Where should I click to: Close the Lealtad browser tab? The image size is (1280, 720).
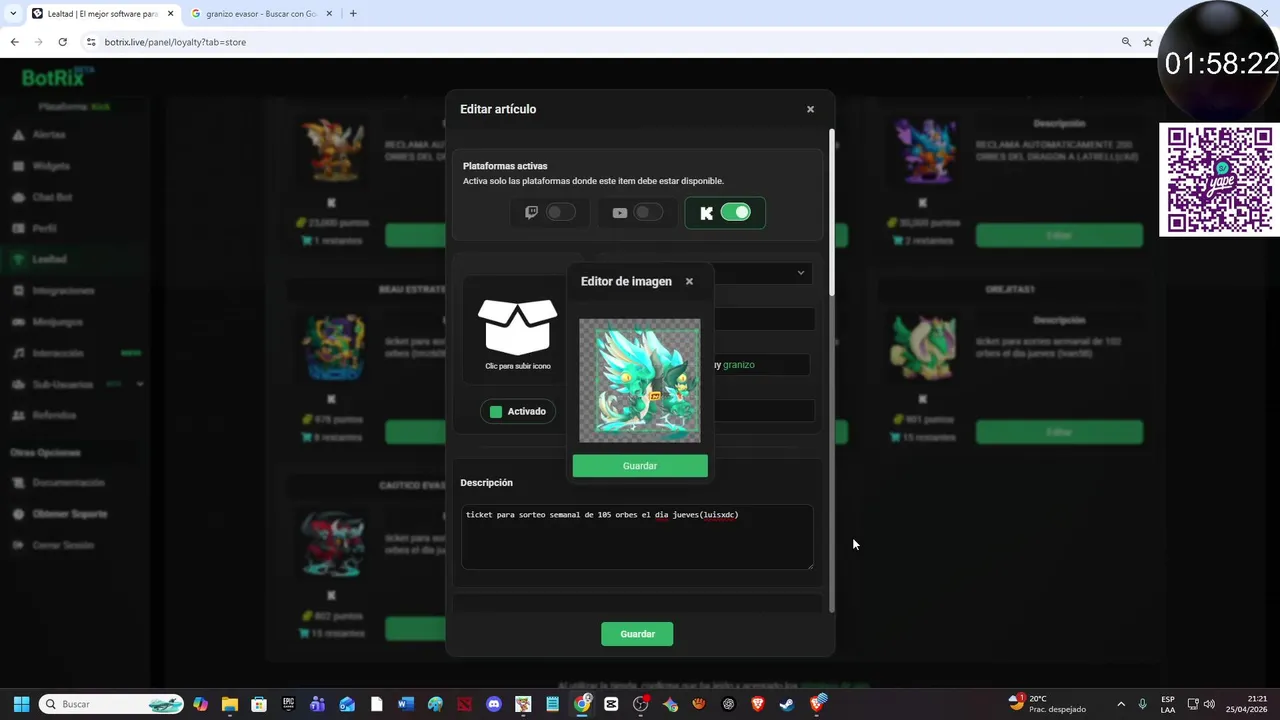click(x=170, y=14)
